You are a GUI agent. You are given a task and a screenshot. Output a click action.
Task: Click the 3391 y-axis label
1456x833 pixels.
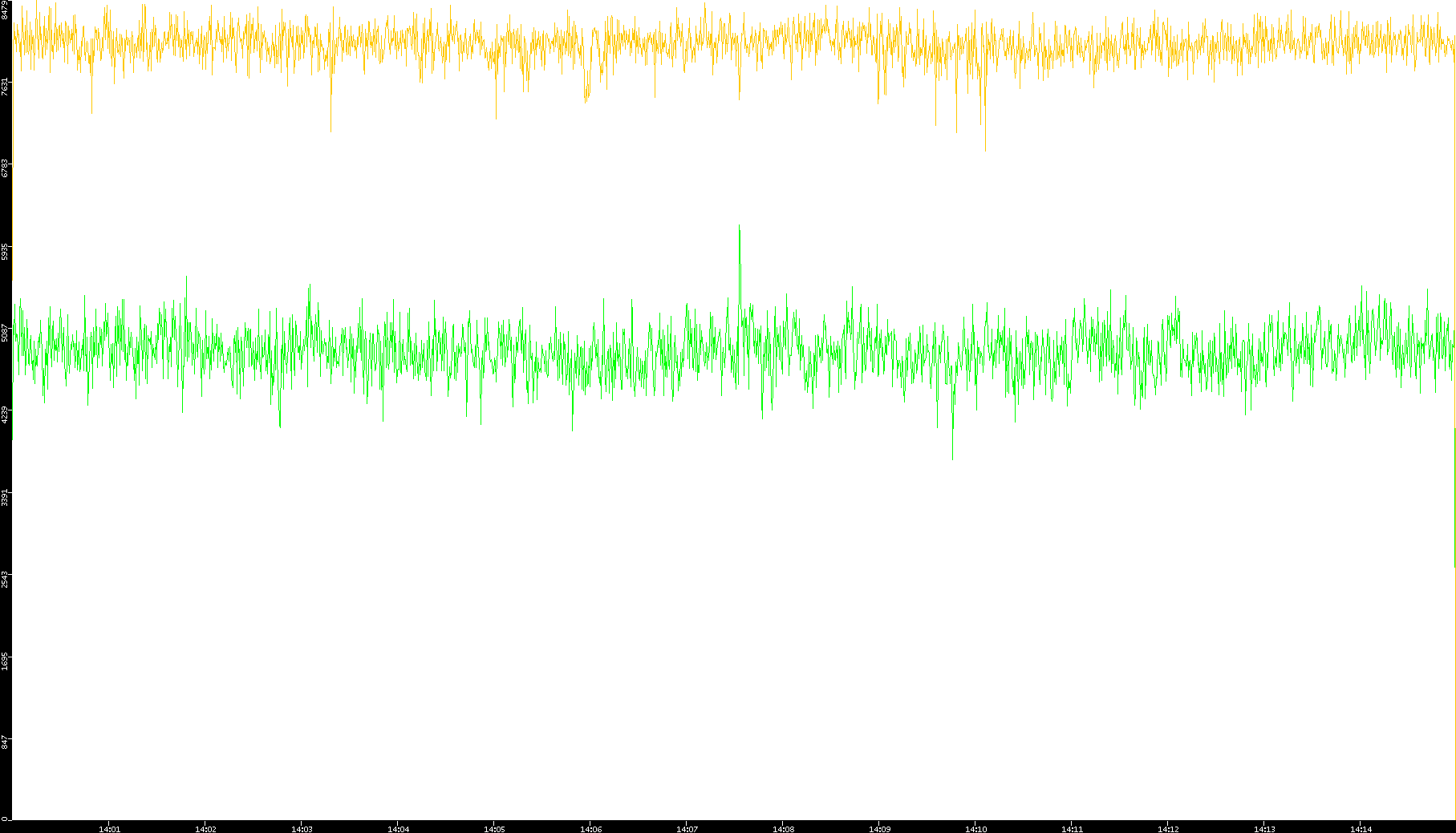point(6,497)
